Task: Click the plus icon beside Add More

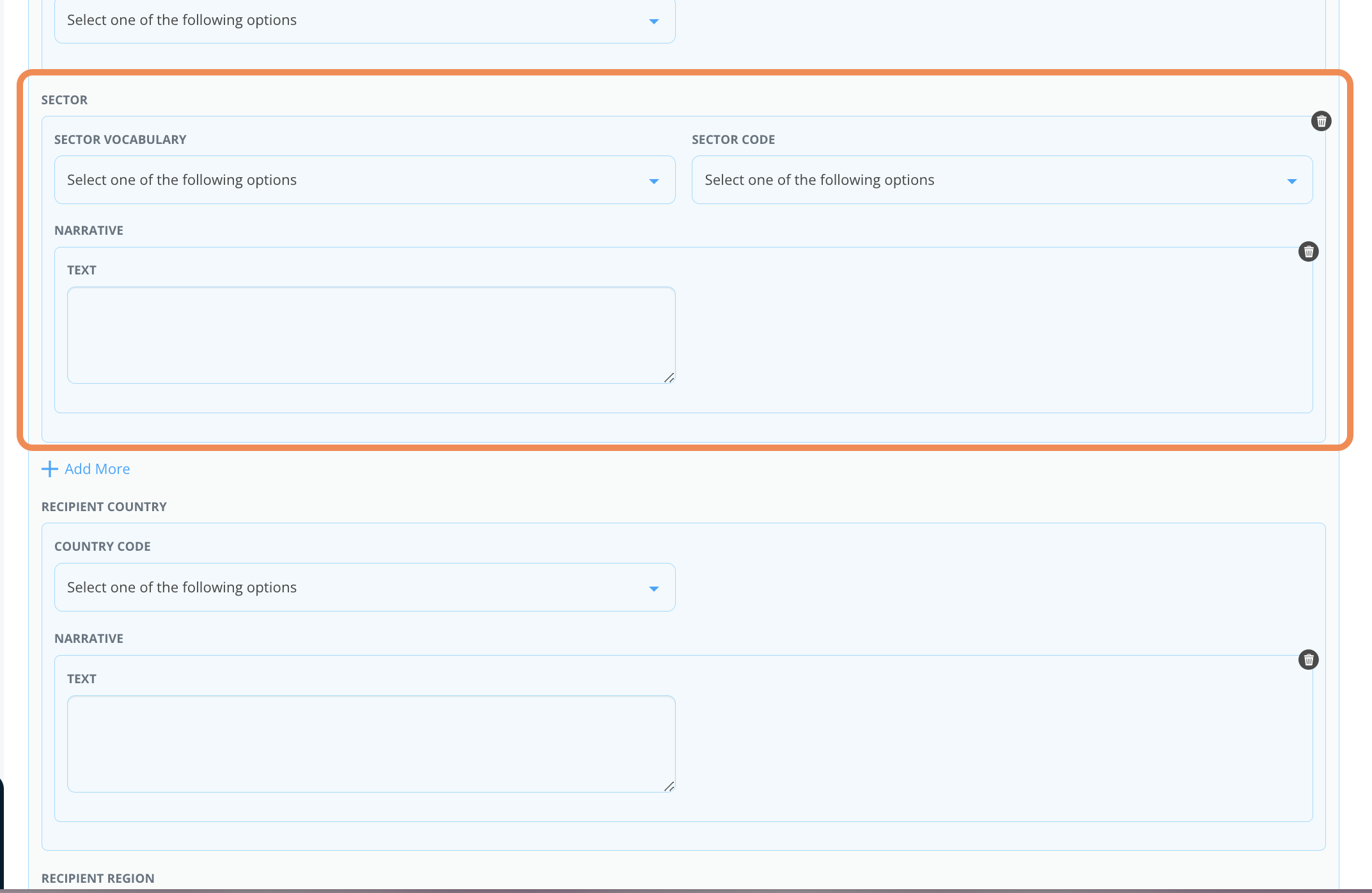Action: point(49,469)
